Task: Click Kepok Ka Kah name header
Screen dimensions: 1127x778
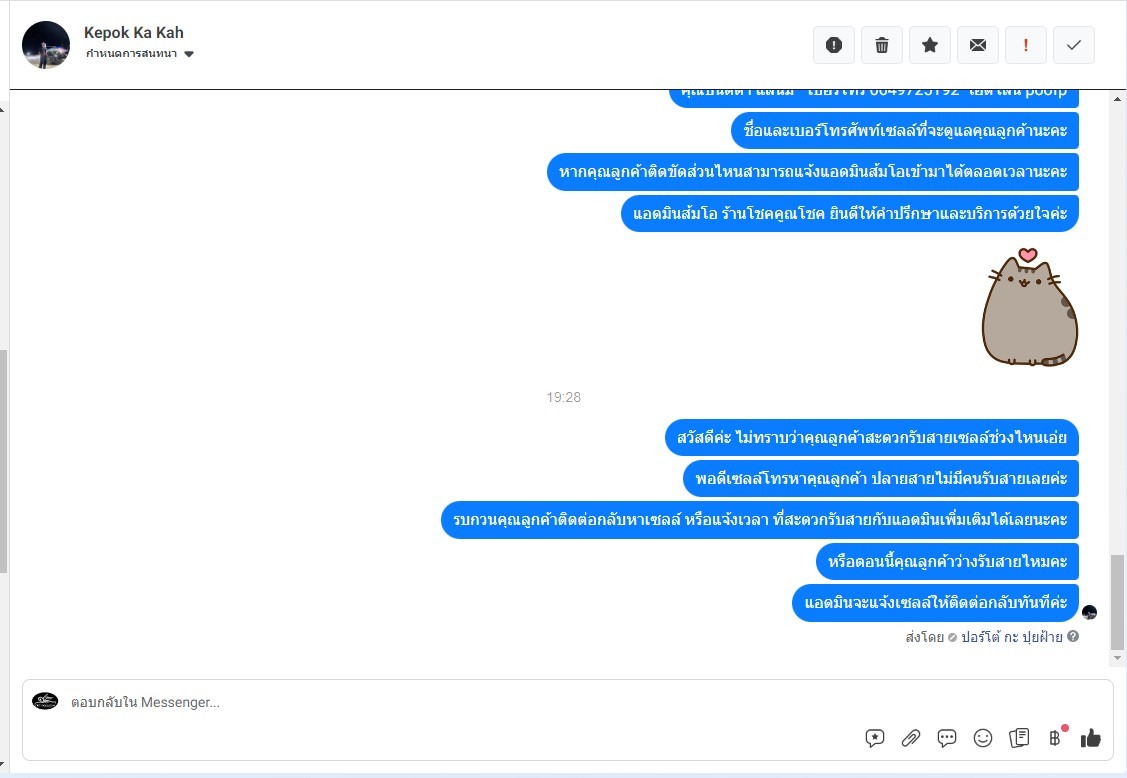Action: click(x=134, y=32)
